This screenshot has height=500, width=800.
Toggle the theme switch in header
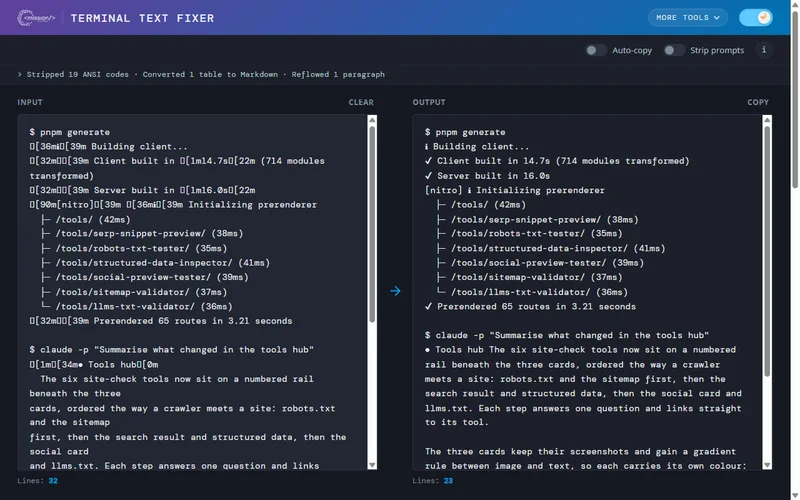tap(756, 17)
